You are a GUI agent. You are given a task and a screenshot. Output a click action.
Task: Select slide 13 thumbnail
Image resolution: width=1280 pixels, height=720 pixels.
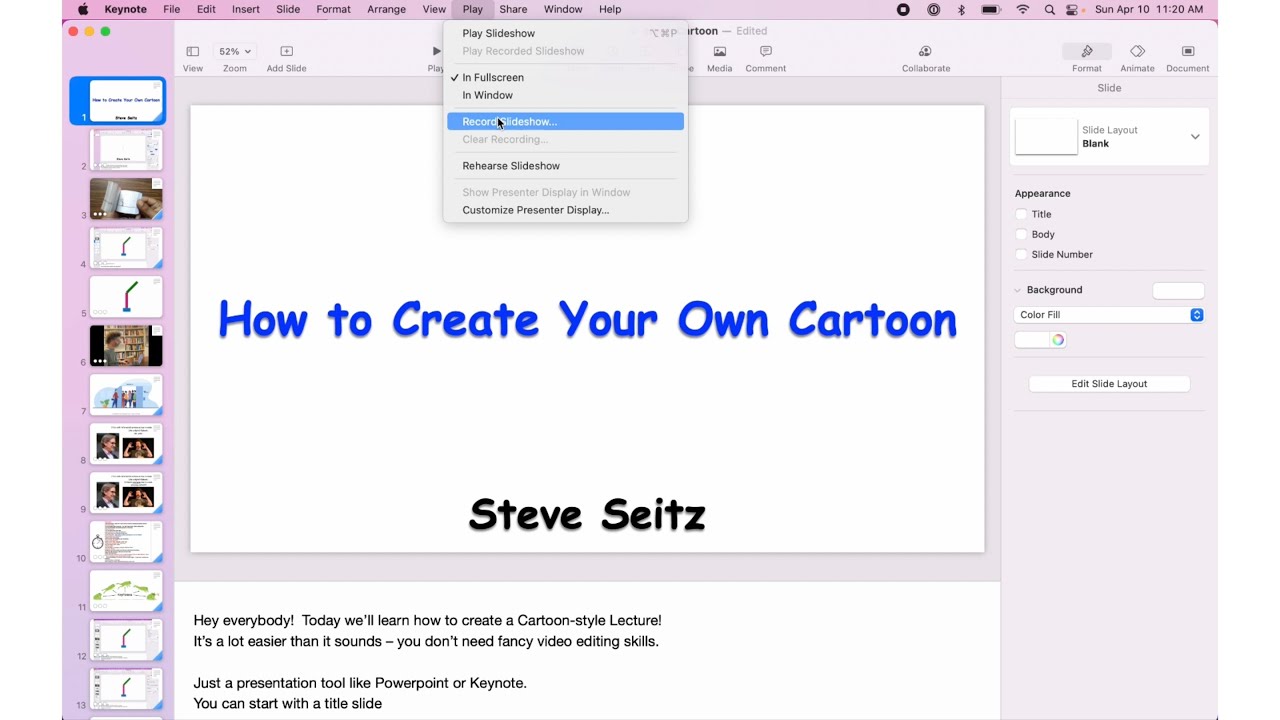pyautogui.click(x=126, y=689)
